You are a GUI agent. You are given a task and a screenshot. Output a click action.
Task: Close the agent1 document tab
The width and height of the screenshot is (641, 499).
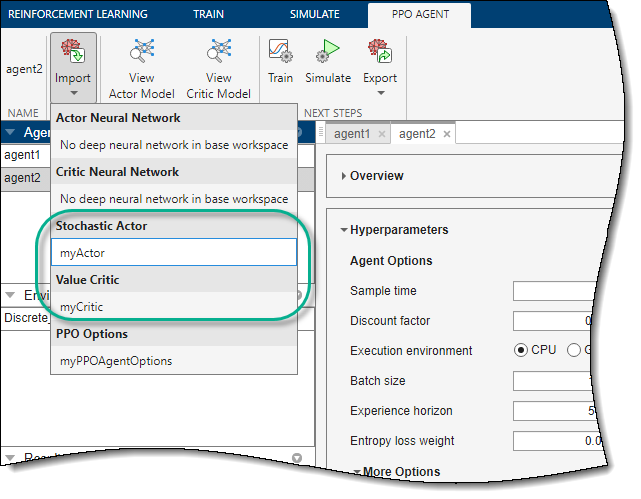click(x=381, y=134)
